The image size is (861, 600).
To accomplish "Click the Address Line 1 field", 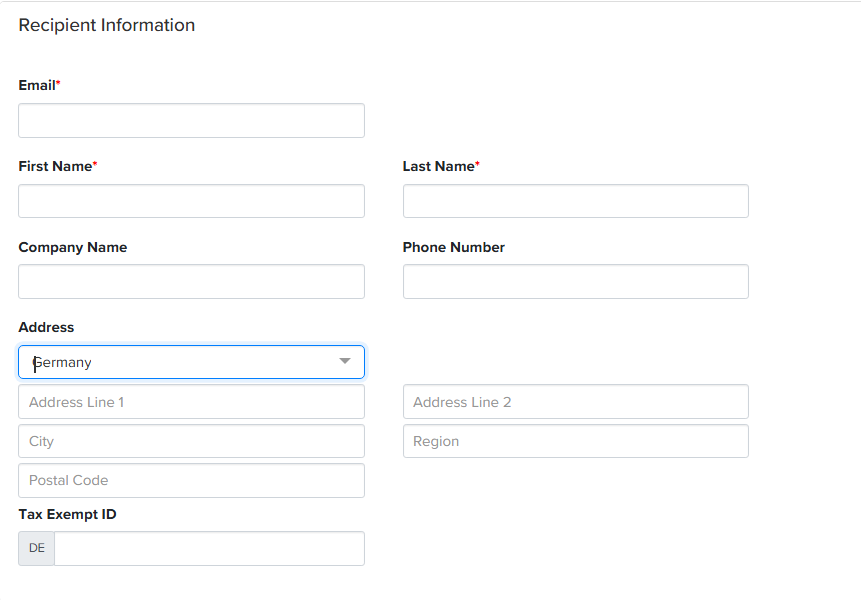I will coord(191,402).
